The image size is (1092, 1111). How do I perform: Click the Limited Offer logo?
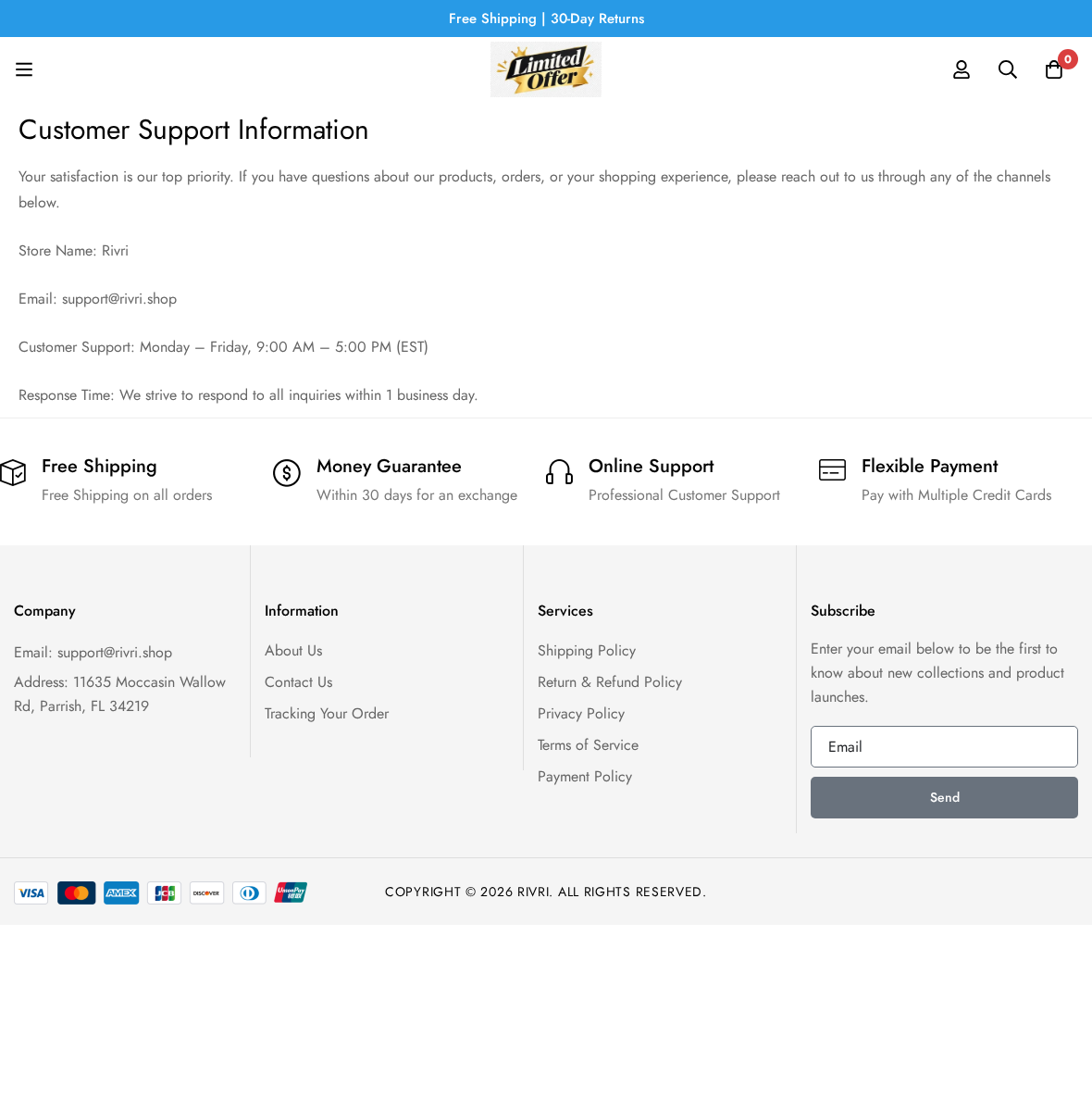pyautogui.click(x=546, y=69)
